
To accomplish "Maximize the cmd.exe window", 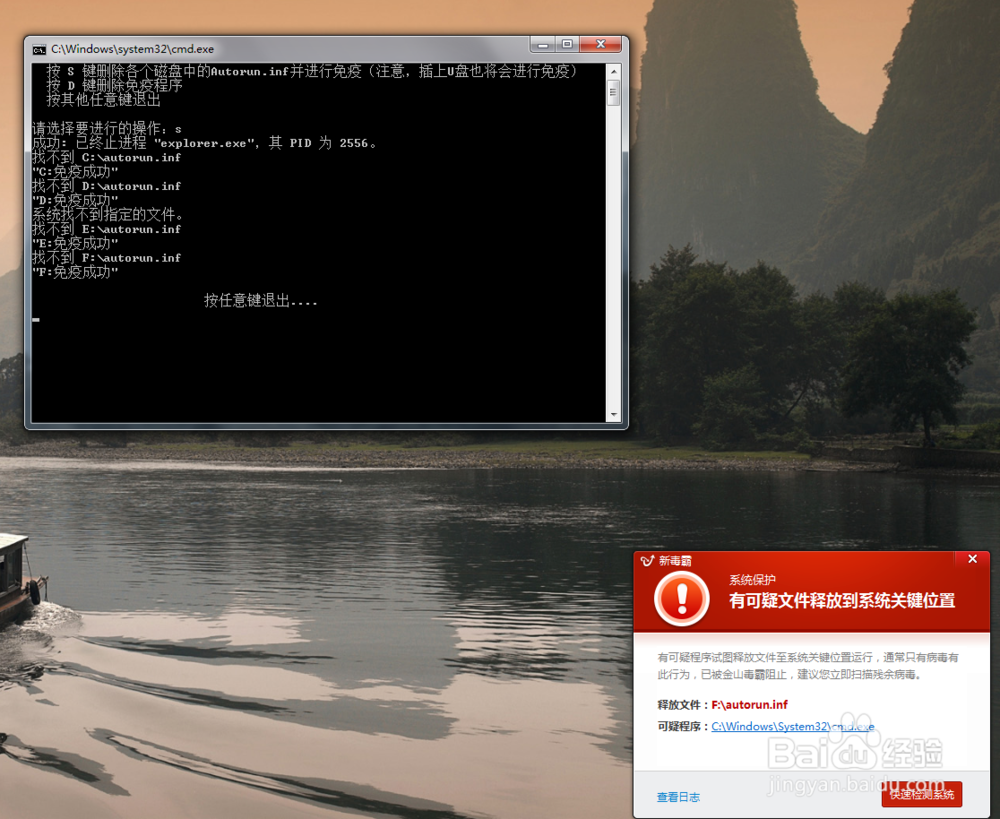I will (567, 45).
